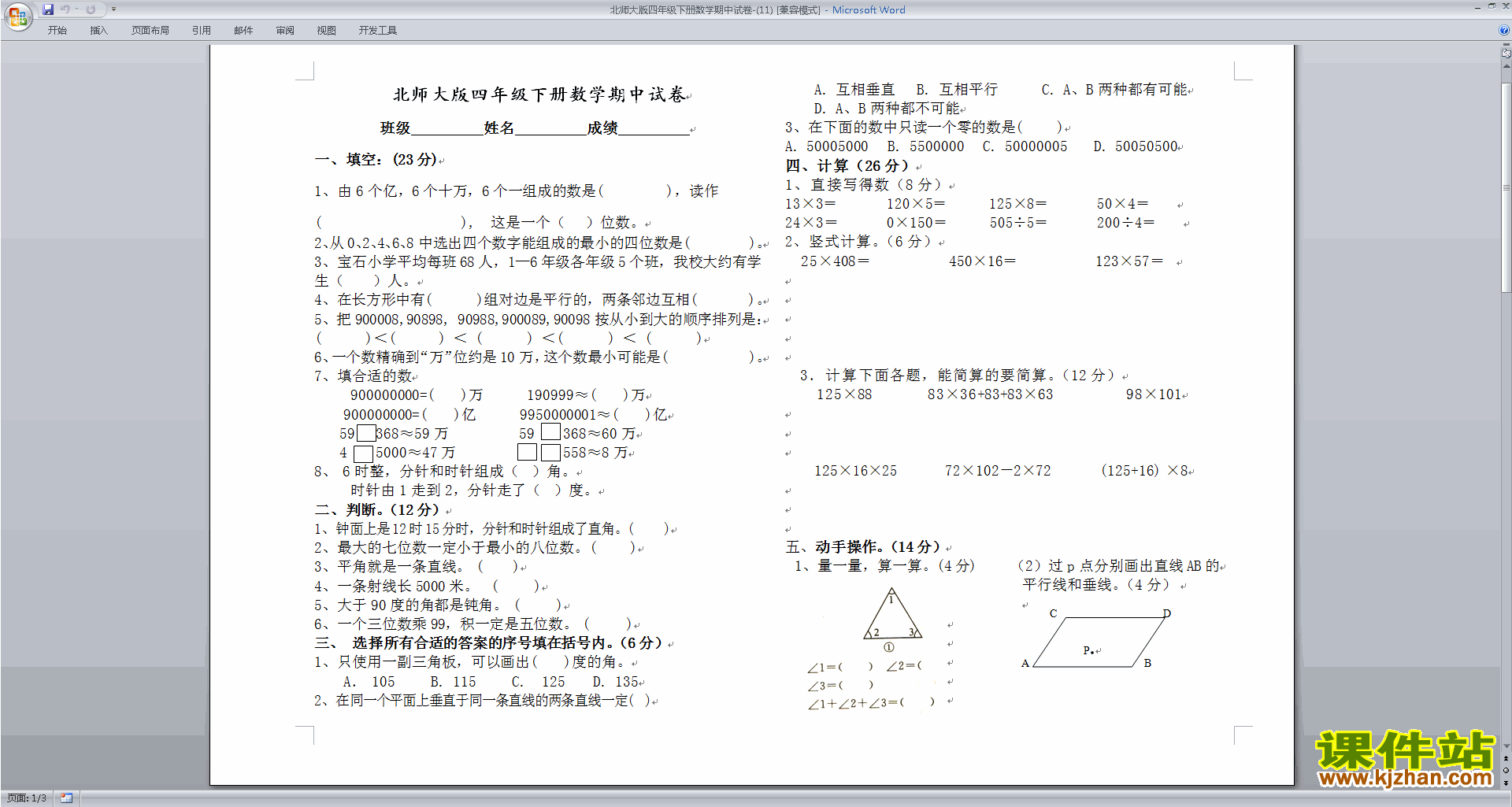Open the undo history dropdown arrow
Viewport: 1512px width, 807px height.
(x=77, y=9)
